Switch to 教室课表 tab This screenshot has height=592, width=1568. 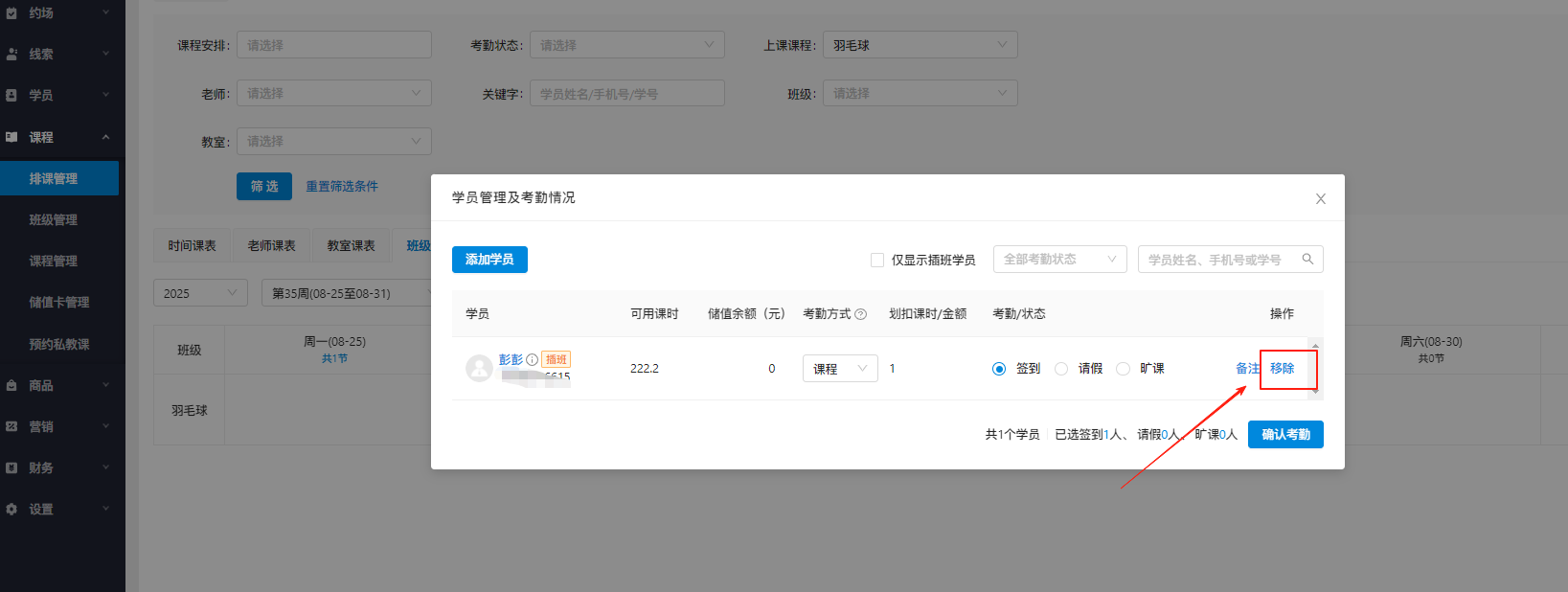click(352, 245)
